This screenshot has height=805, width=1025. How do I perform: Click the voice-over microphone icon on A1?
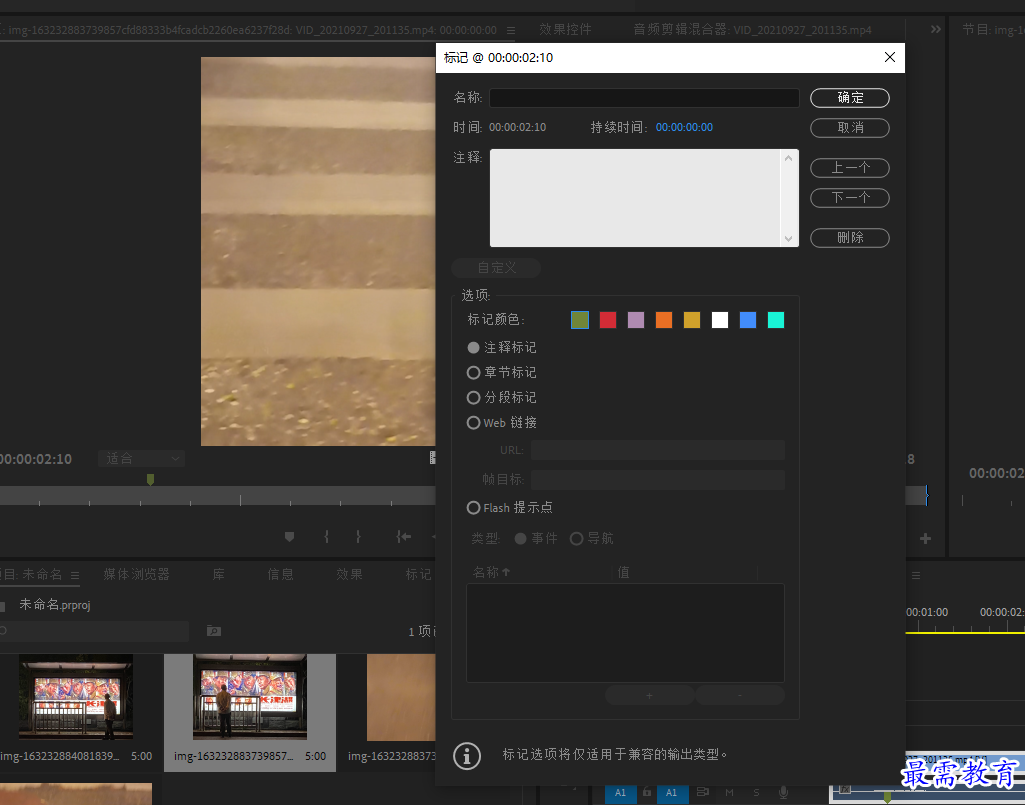[x=783, y=793]
